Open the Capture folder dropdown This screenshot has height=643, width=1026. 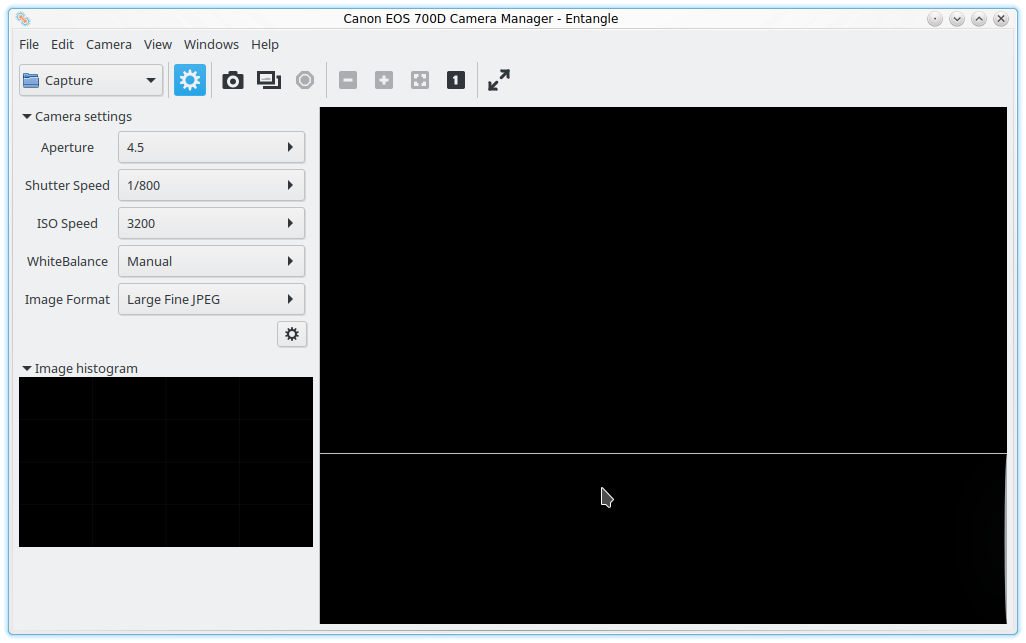91,80
